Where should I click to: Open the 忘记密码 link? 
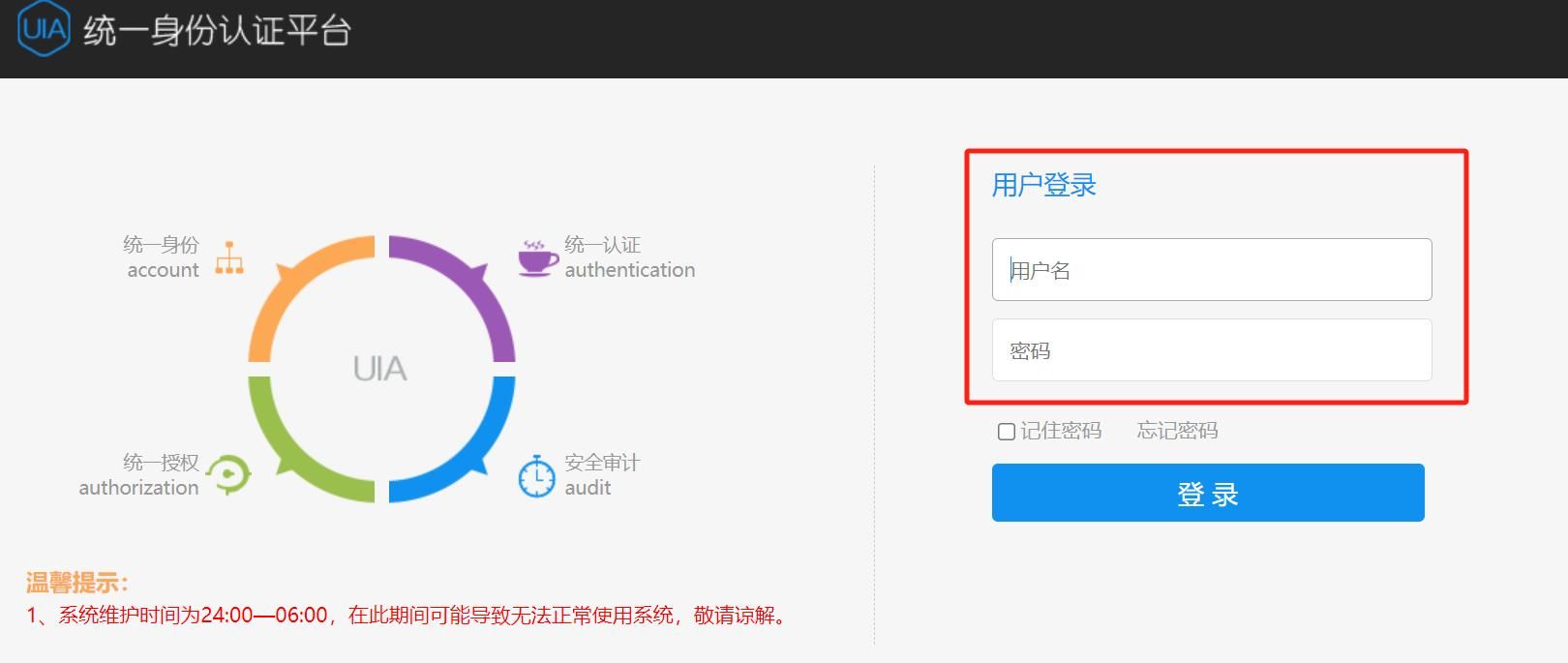click(x=1177, y=431)
